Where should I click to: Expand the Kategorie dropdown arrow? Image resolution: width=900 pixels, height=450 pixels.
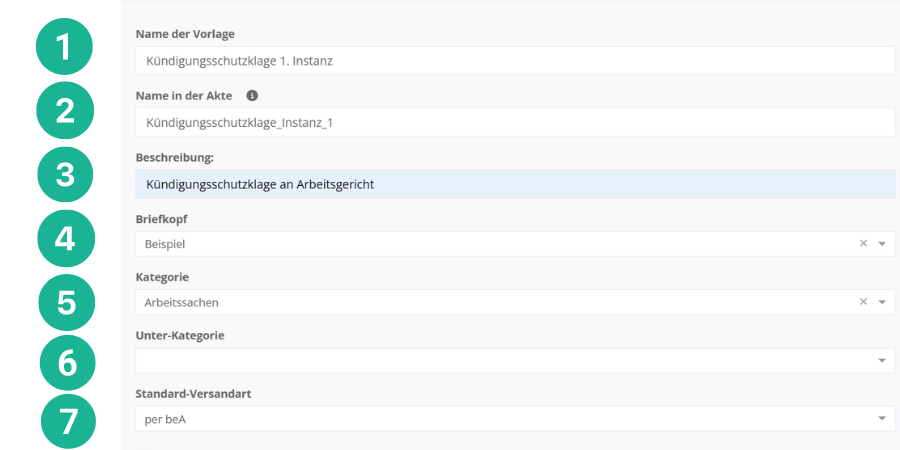[882, 302]
